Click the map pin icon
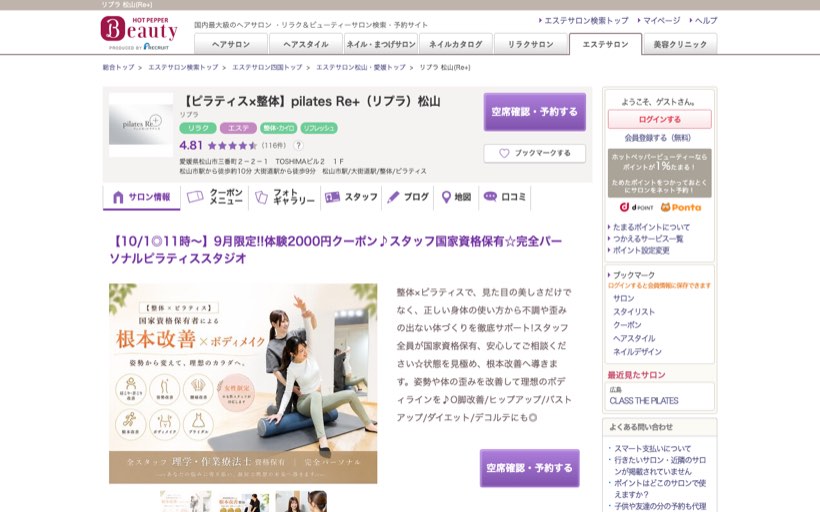820x512 pixels. 446,197
